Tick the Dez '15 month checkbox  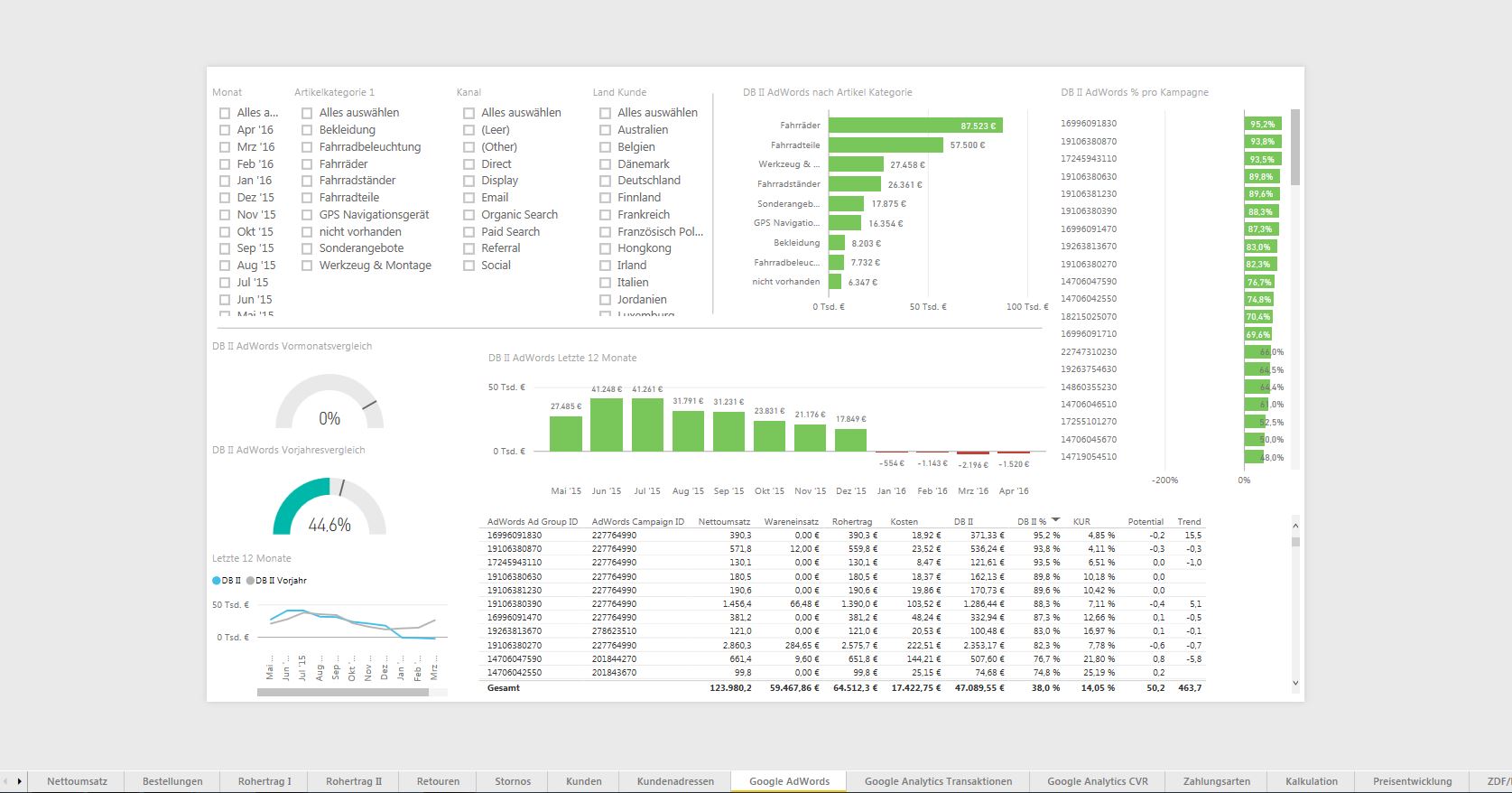[x=225, y=198]
